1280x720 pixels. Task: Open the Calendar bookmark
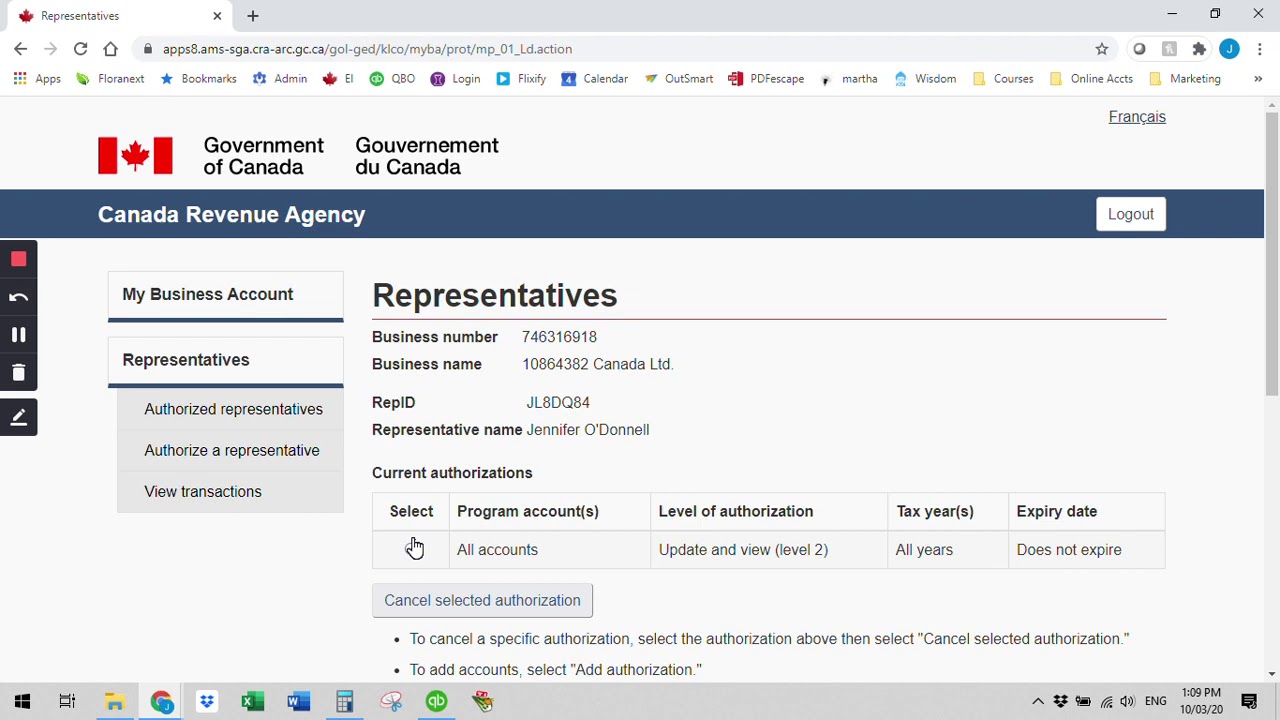point(595,79)
